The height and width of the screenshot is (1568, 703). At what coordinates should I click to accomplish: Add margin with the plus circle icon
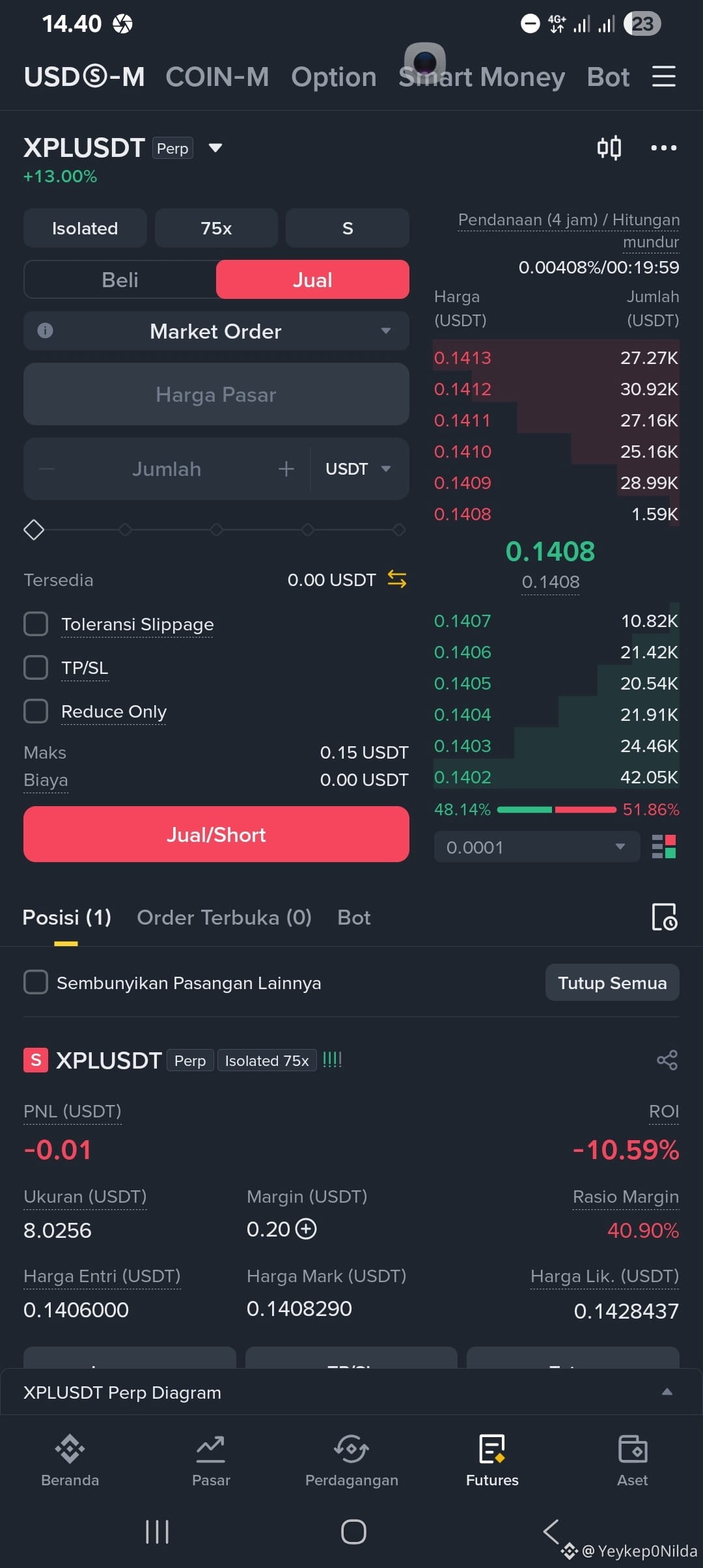pos(306,1229)
